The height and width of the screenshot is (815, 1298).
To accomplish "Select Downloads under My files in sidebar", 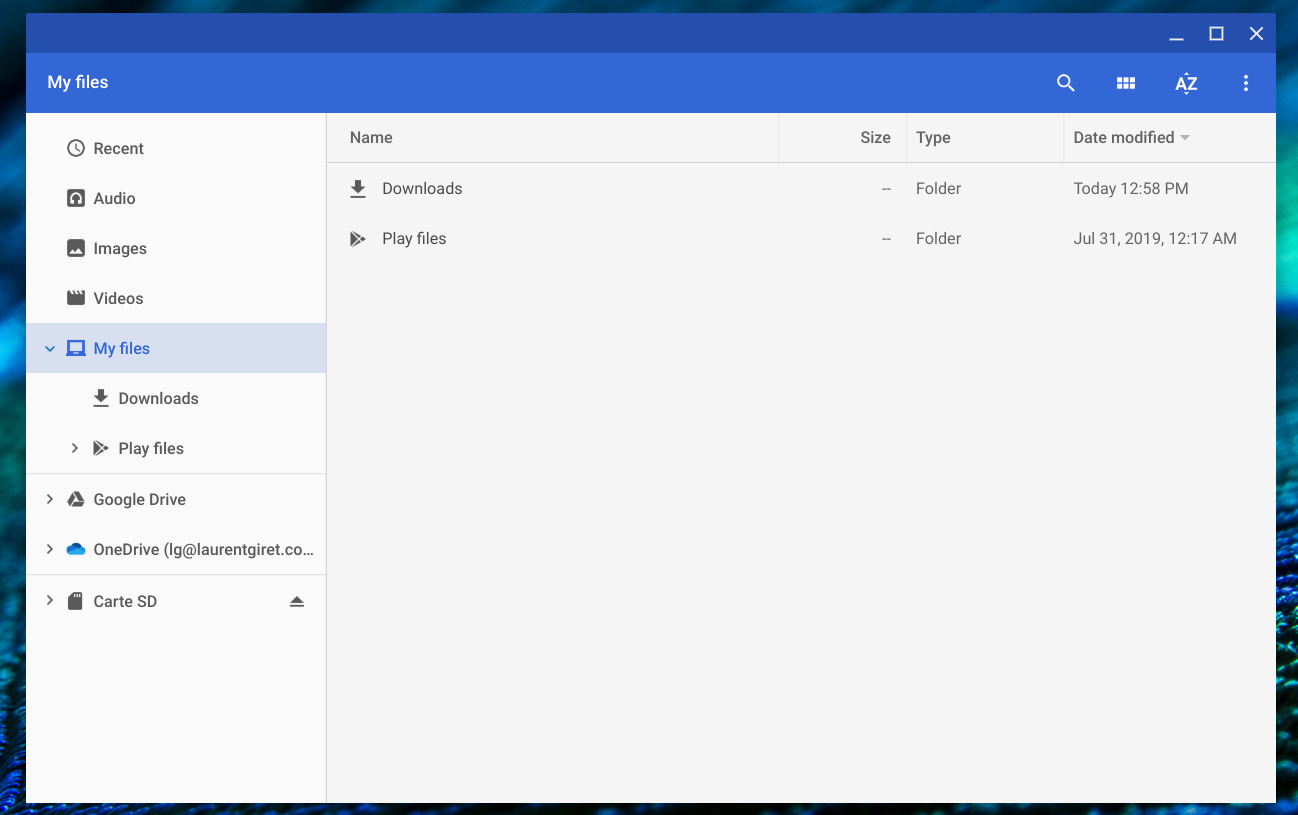I will pos(157,398).
